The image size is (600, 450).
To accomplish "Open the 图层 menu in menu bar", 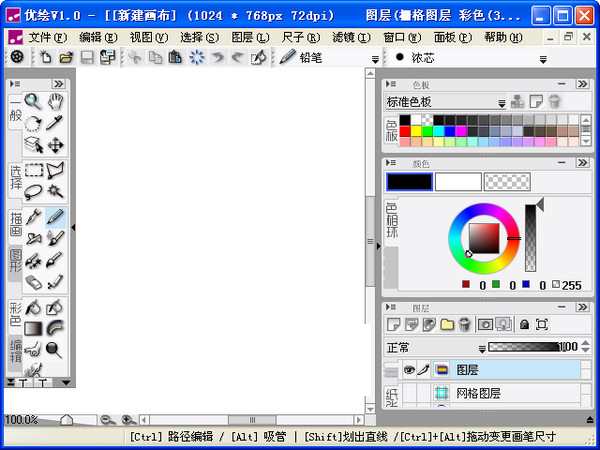I will click(x=243, y=36).
